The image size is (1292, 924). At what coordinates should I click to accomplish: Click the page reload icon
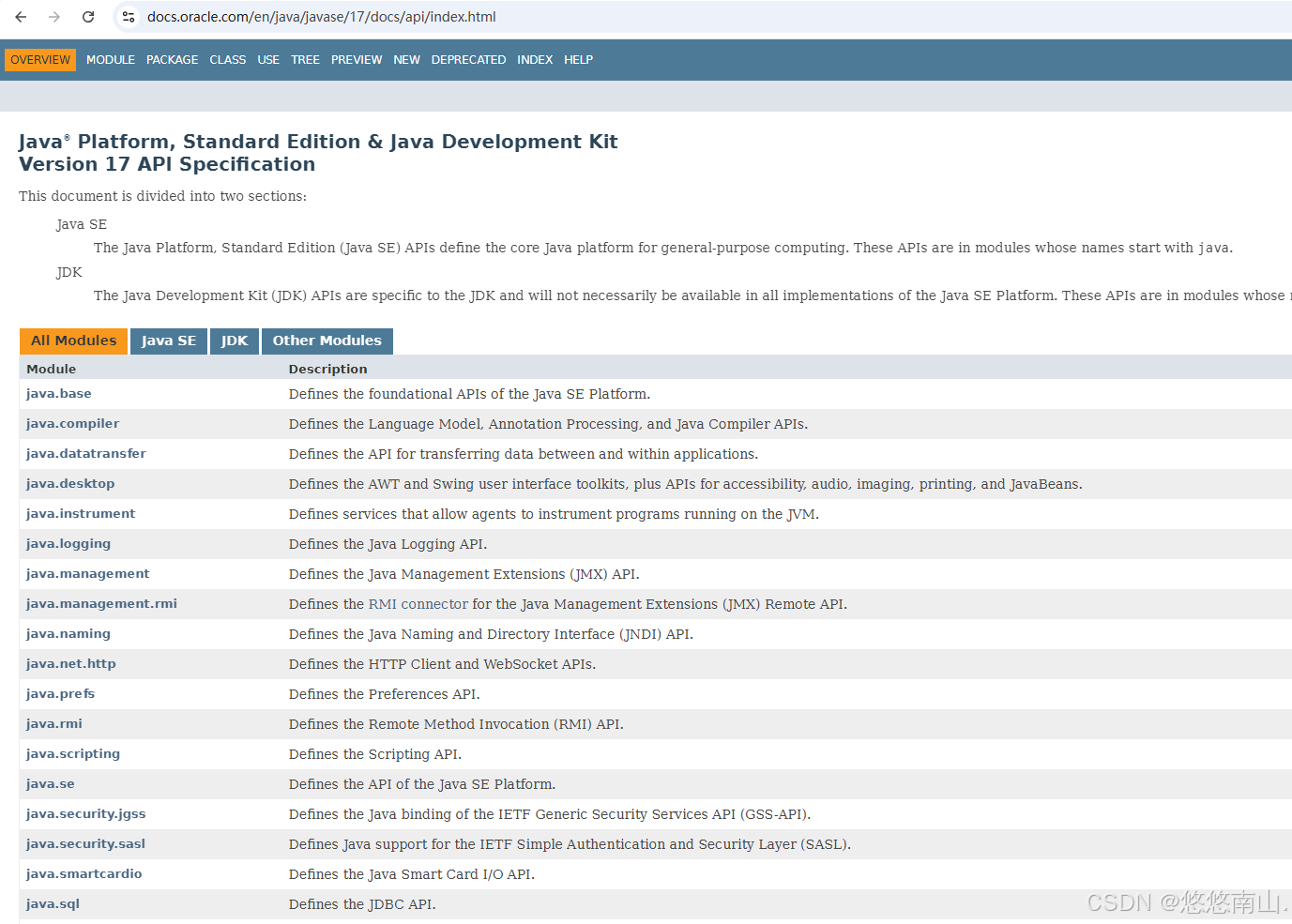click(88, 16)
